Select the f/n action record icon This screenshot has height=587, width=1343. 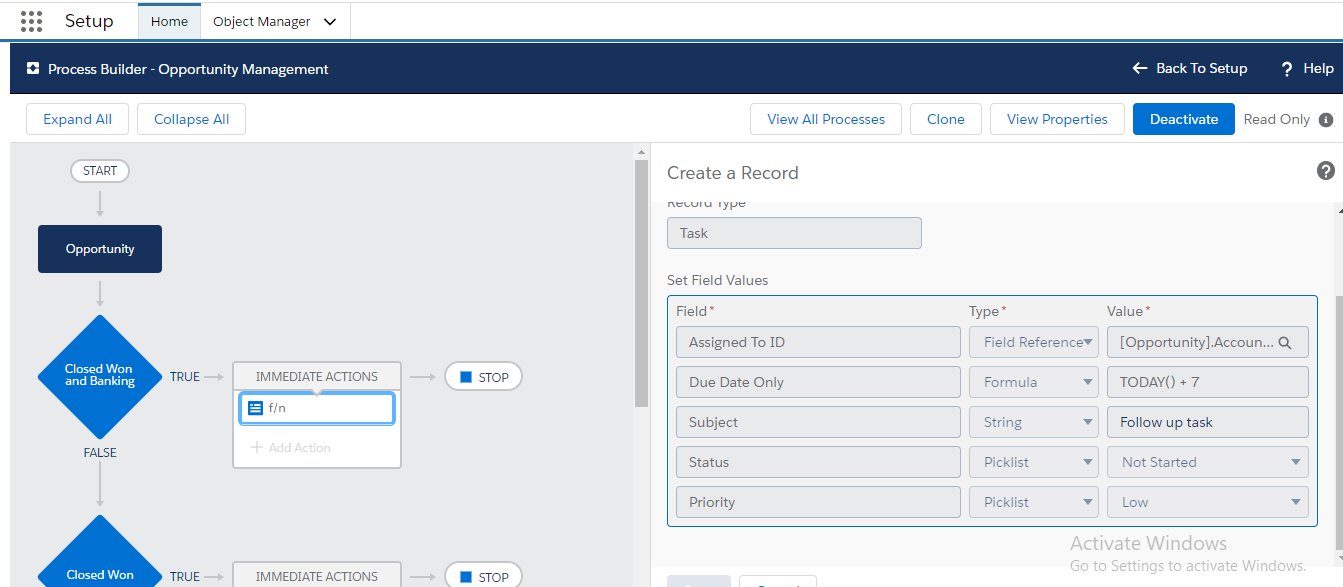click(x=255, y=408)
